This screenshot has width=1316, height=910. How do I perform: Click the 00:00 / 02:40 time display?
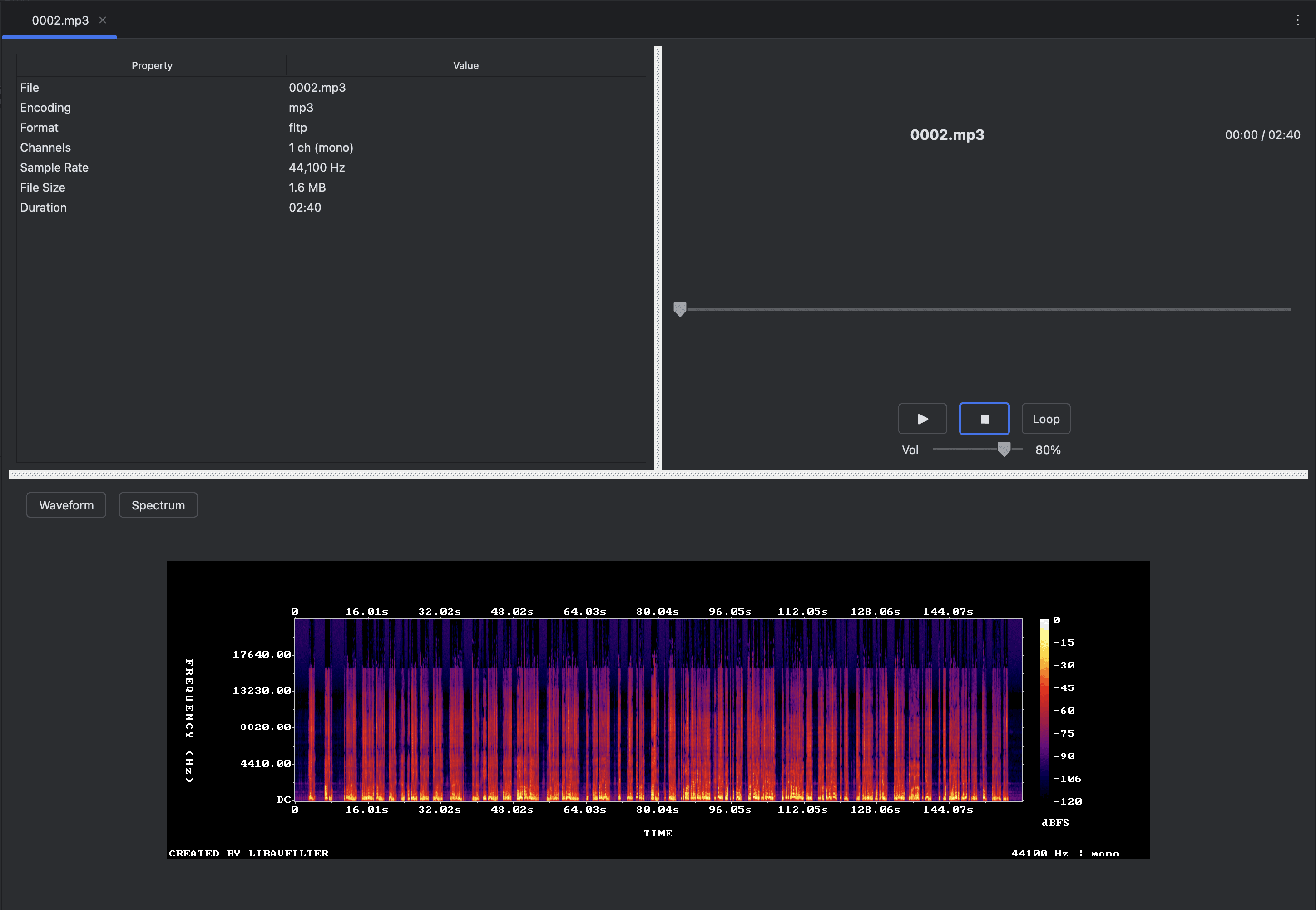click(x=1262, y=135)
